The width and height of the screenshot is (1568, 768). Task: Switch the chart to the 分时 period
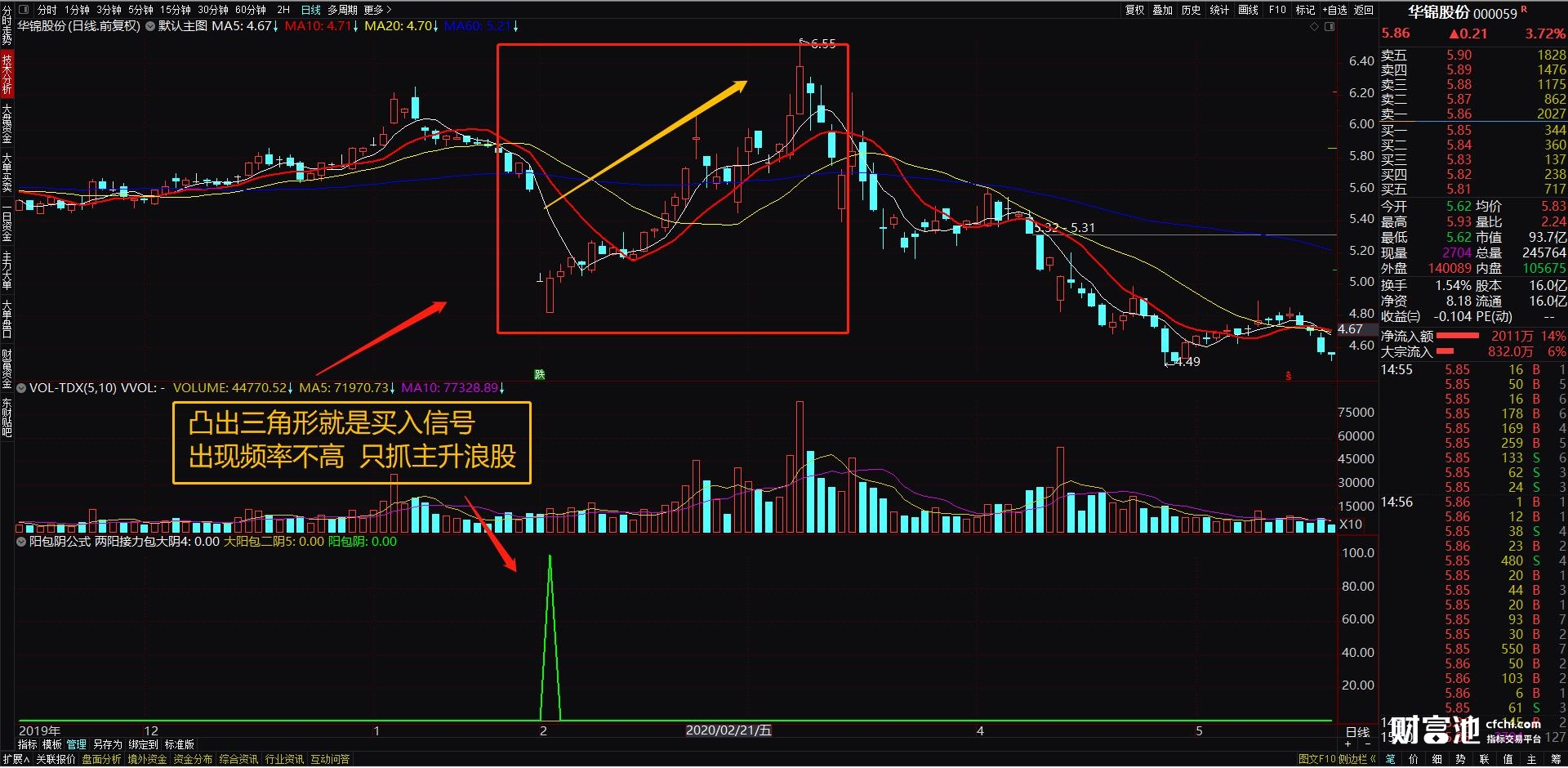tap(47, 10)
